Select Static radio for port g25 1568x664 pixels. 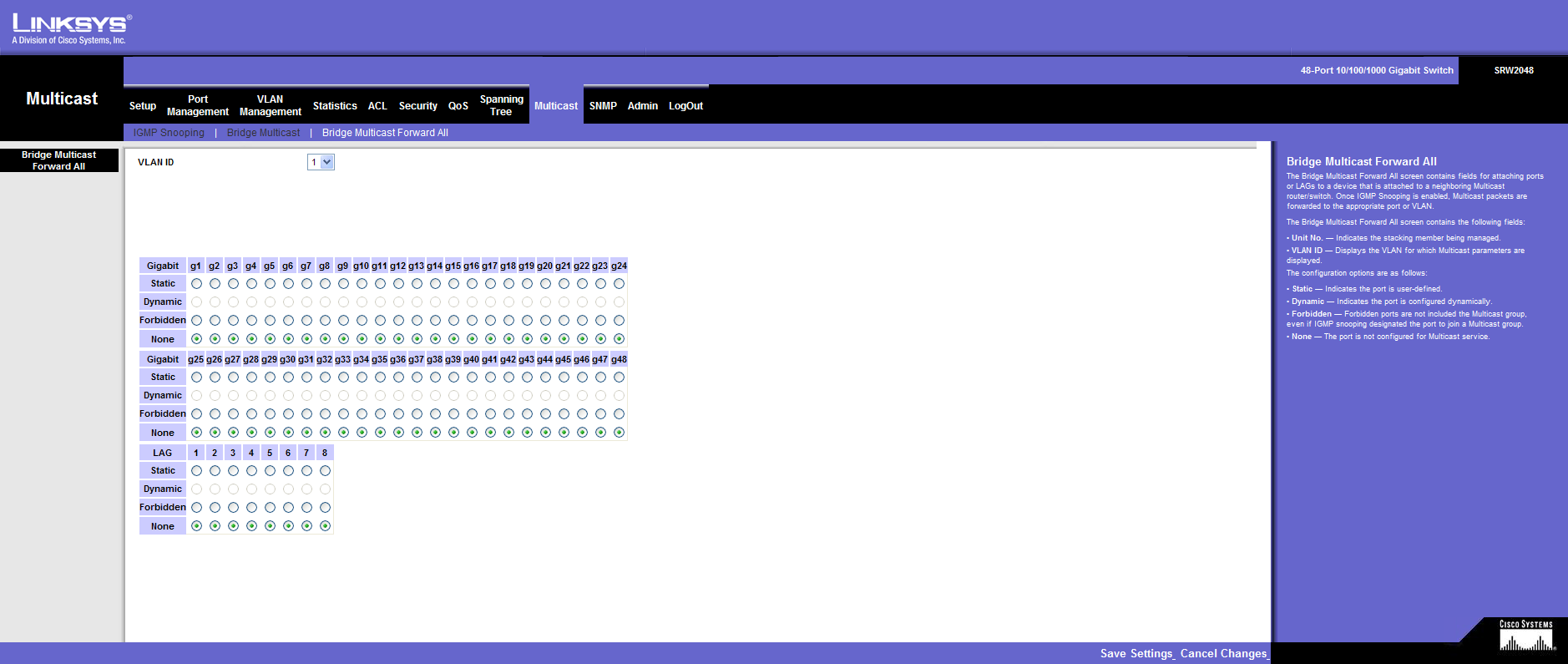click(196, 378)
